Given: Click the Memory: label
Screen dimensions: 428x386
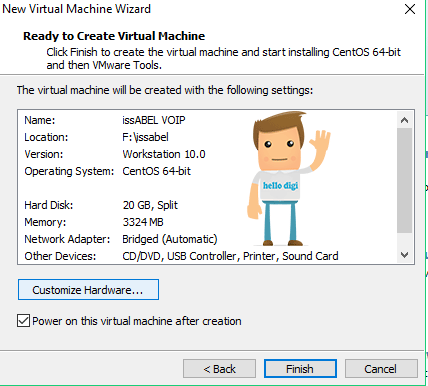Looking at the screenshot, I should [x=45, y=222].
